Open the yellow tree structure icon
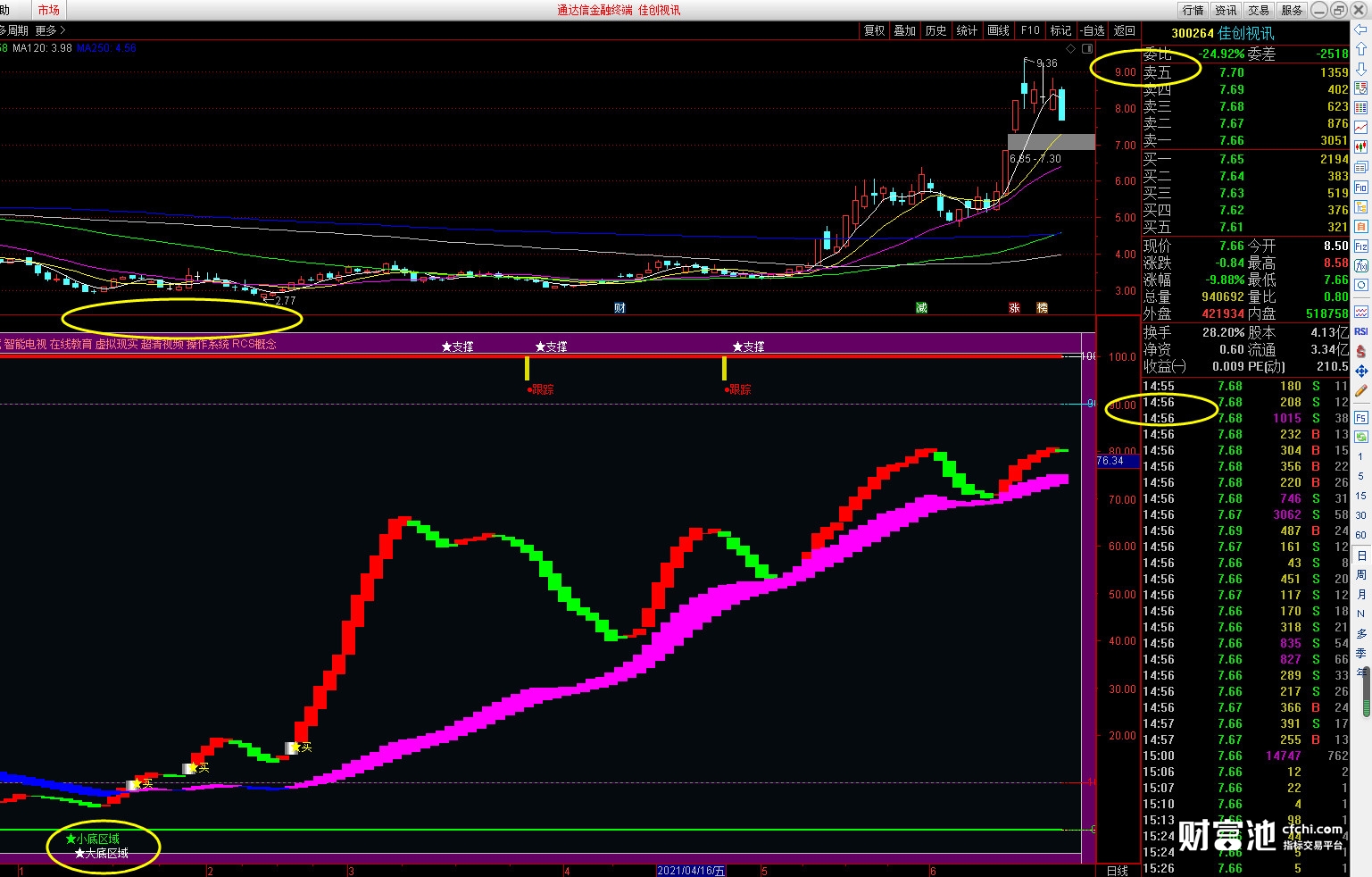Image resolution: width=1372 pixels, height=877 pixels. click(1361, 207)
